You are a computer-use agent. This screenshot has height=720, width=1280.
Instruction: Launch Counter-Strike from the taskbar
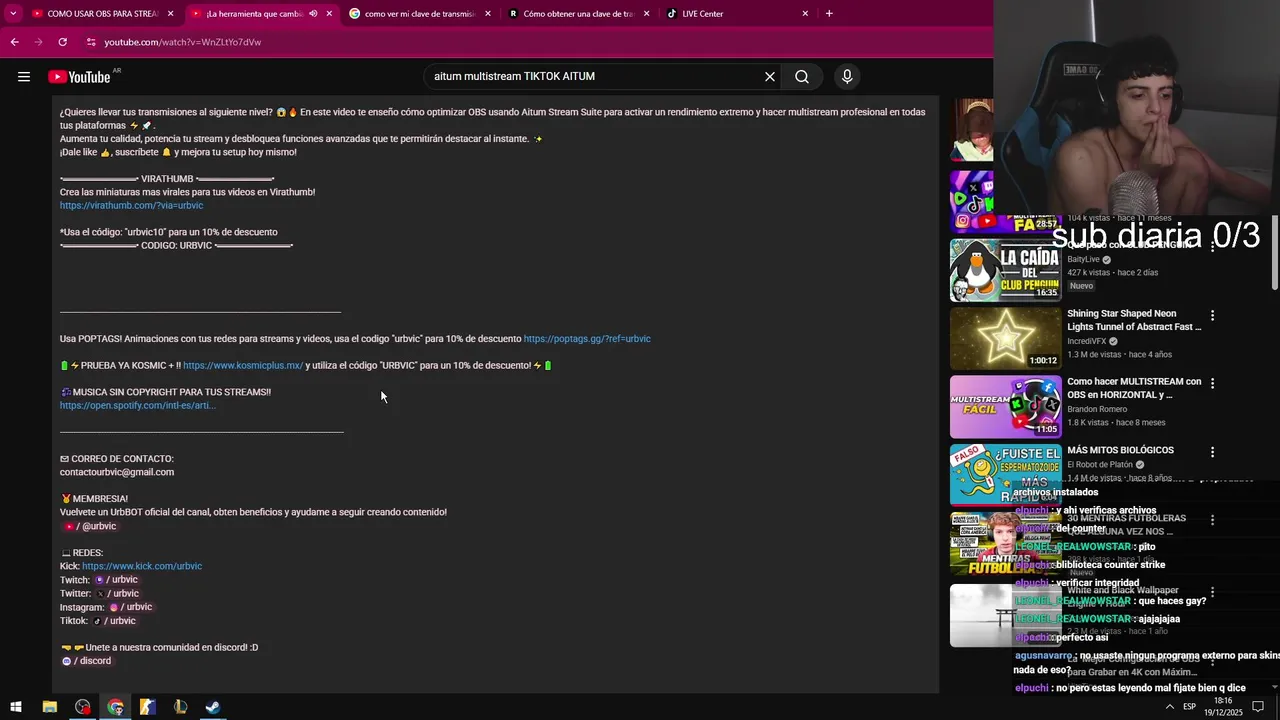(x=147, y=707)
